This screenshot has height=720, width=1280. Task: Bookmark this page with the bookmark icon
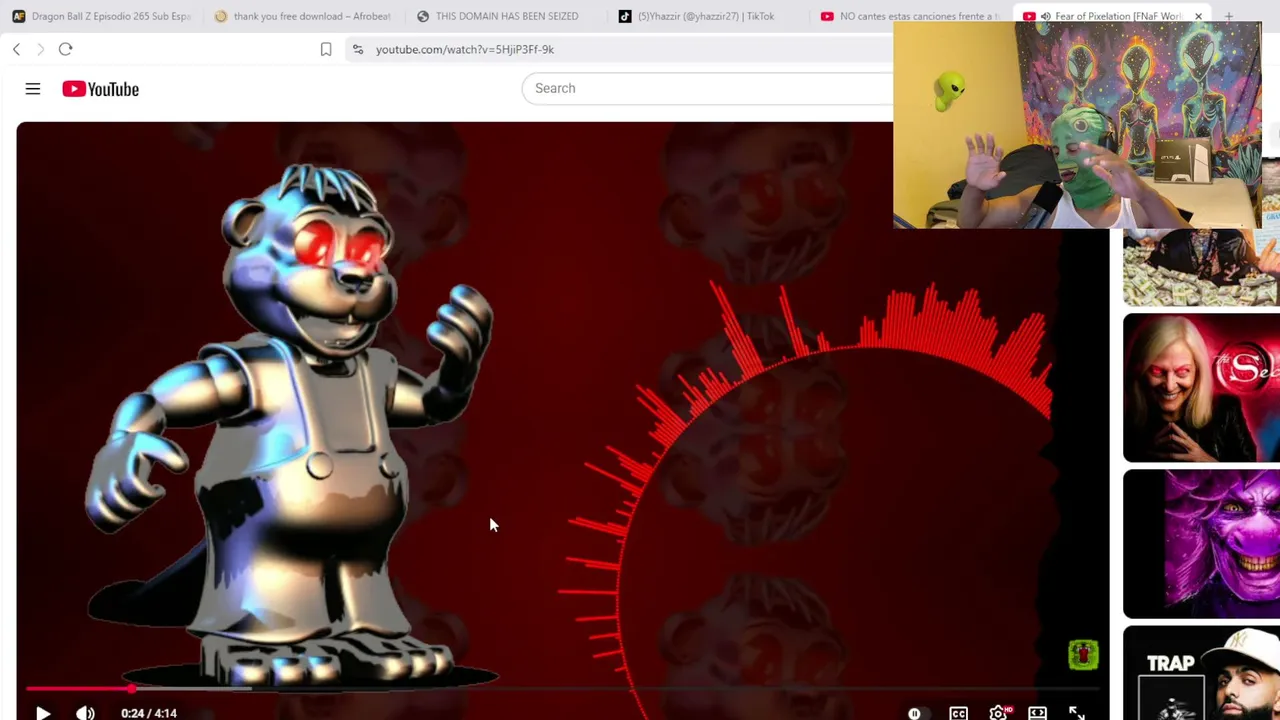326,49
